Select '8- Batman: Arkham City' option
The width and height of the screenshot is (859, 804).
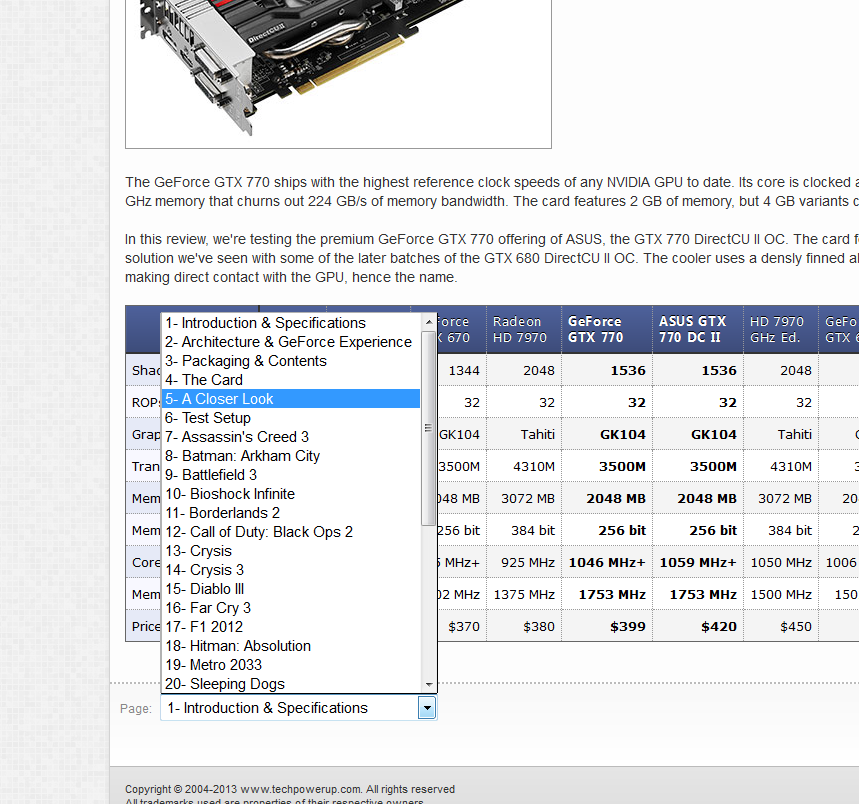291,456
